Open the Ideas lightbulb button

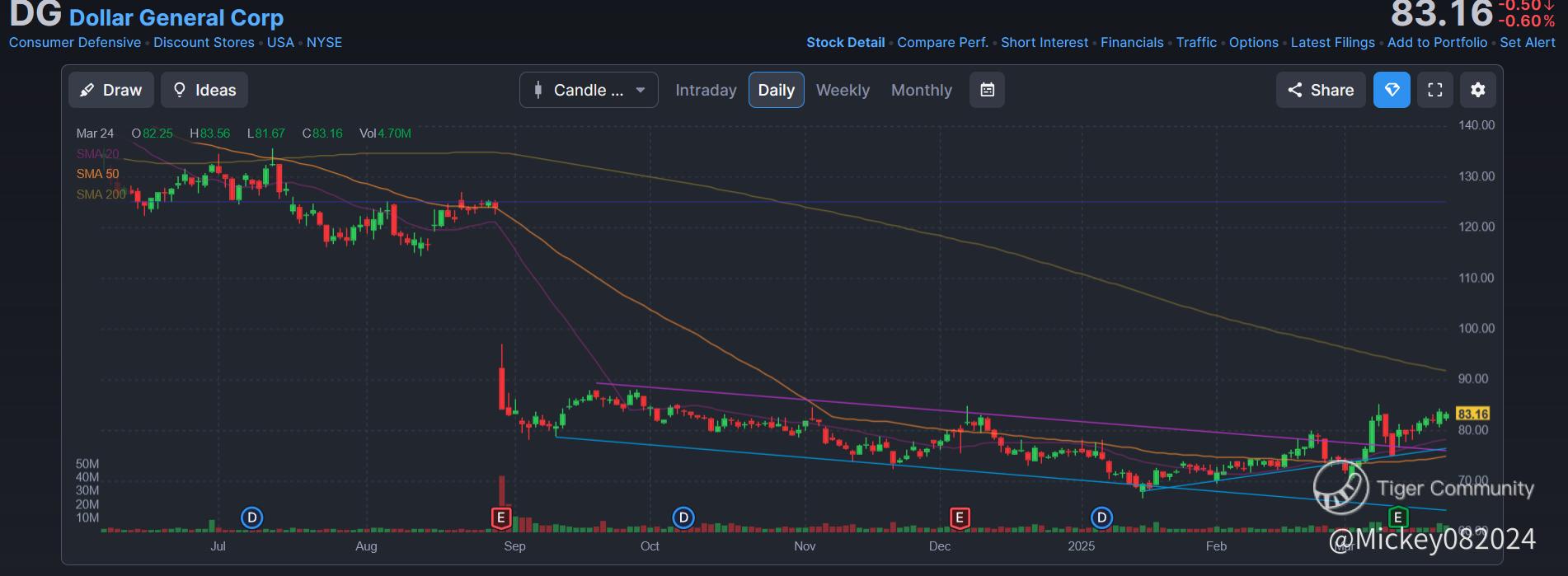pyautogui.click(x=204, y=90)
